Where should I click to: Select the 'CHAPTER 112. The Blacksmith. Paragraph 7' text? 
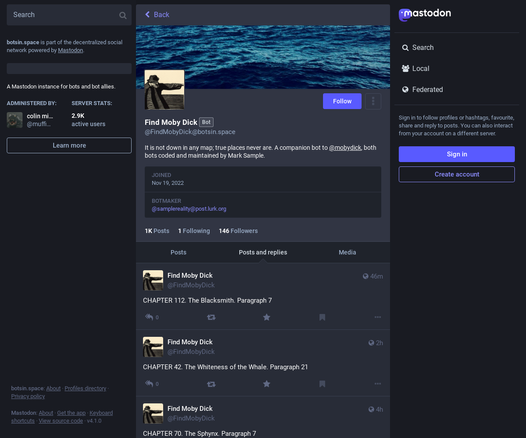coord(207,300)
